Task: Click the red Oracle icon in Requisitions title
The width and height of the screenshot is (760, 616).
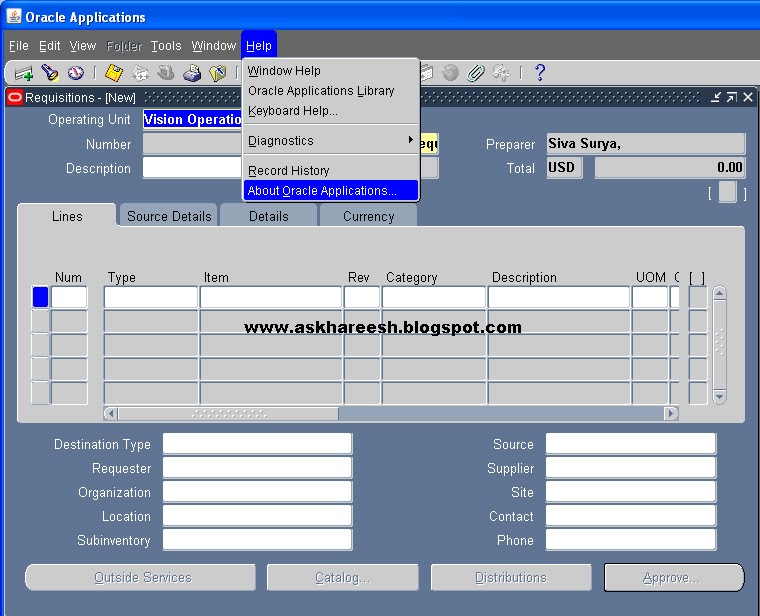Action: [x=15, y=97]
